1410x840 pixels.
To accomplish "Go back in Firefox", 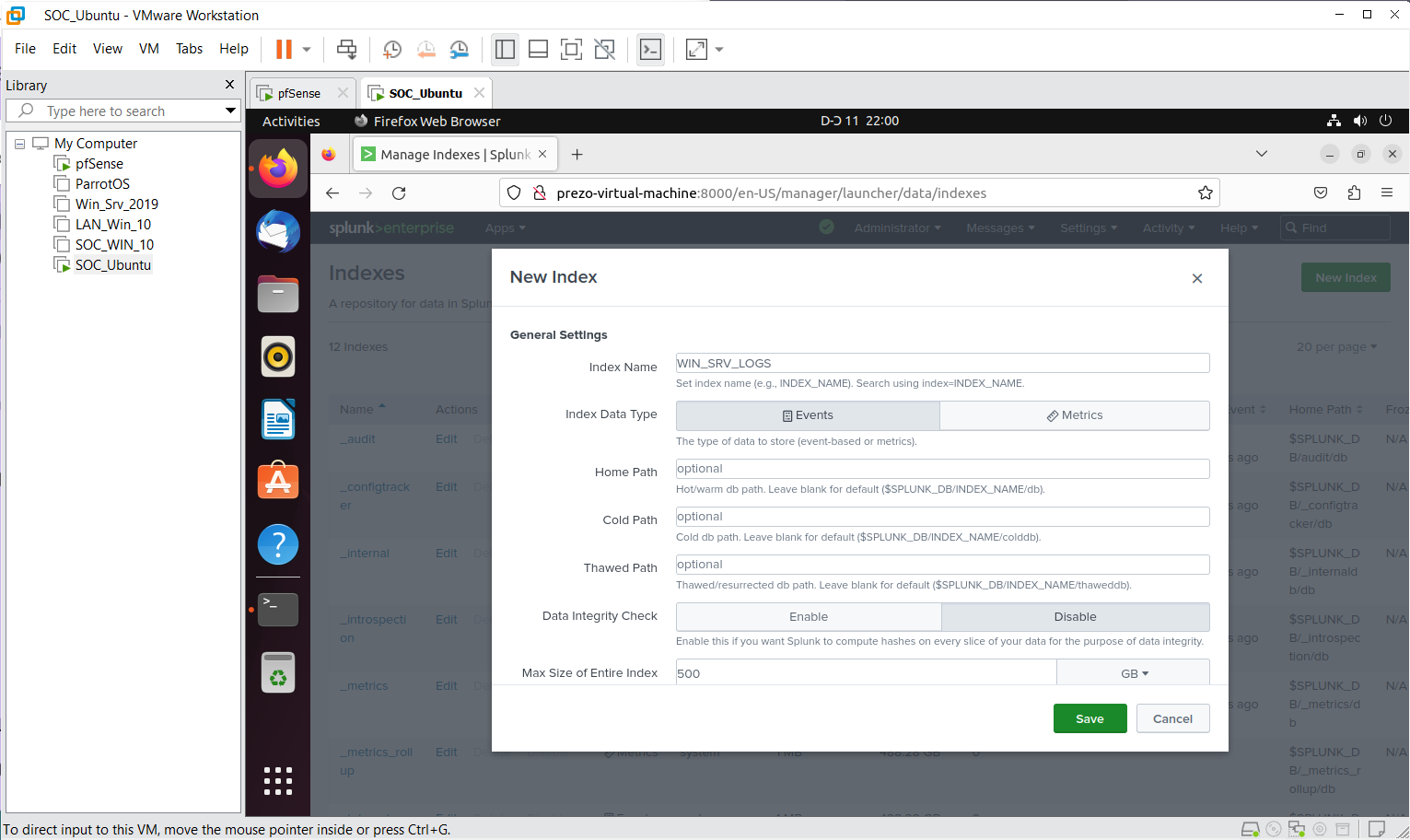I will (332, 193).
